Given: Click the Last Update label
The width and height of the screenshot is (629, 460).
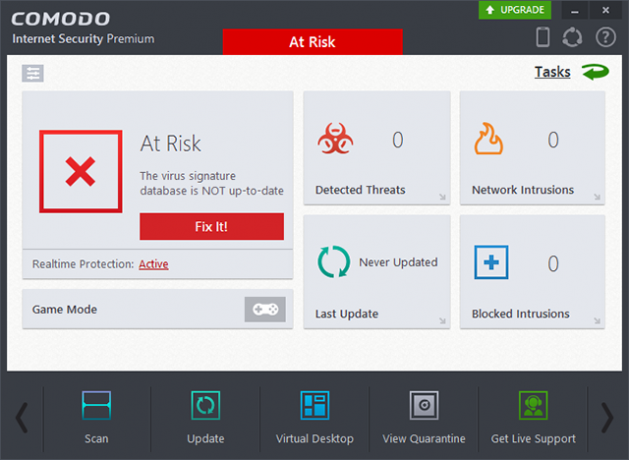Looking at the screenshot, I should click(x=347, y=314).
